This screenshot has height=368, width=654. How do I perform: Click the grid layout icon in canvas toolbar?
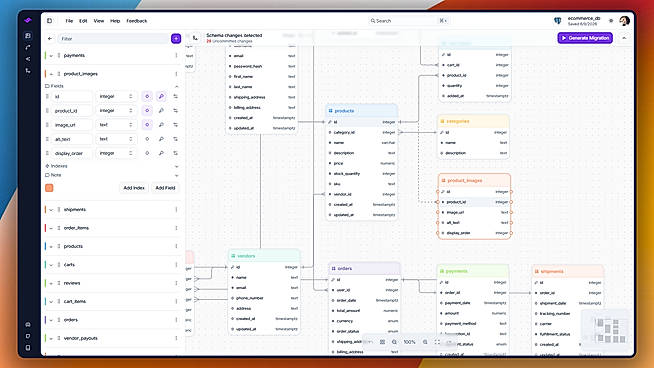point(382,342)
